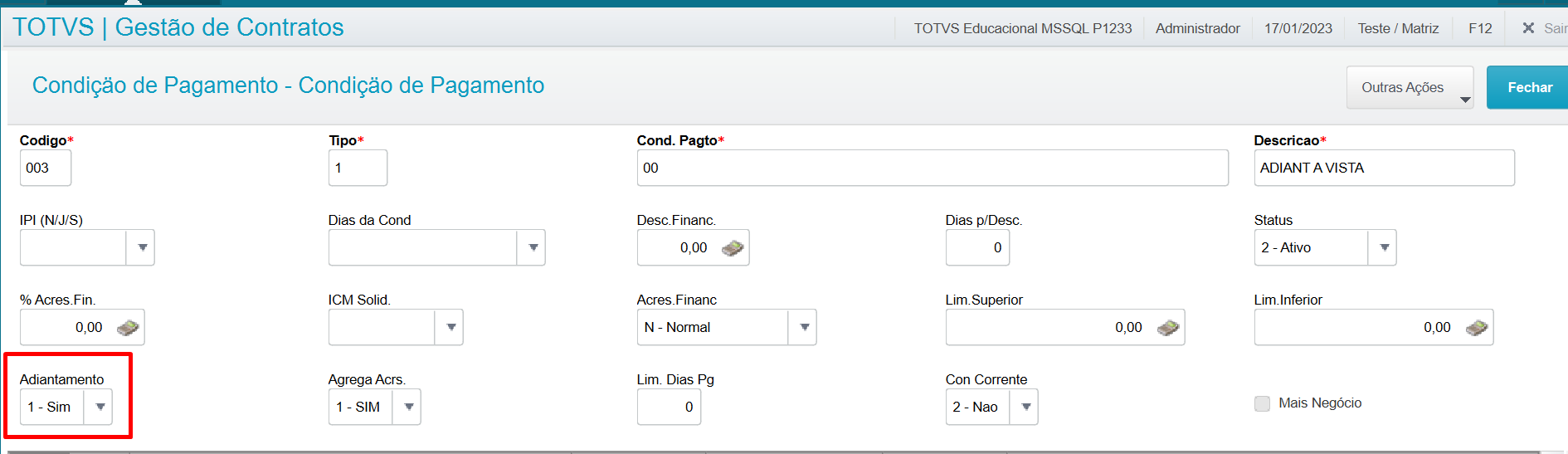Viewport: 1568px width, 454px height.
Task: Enable the Mais Negócio checkbox
Action: coord(1262,403)
